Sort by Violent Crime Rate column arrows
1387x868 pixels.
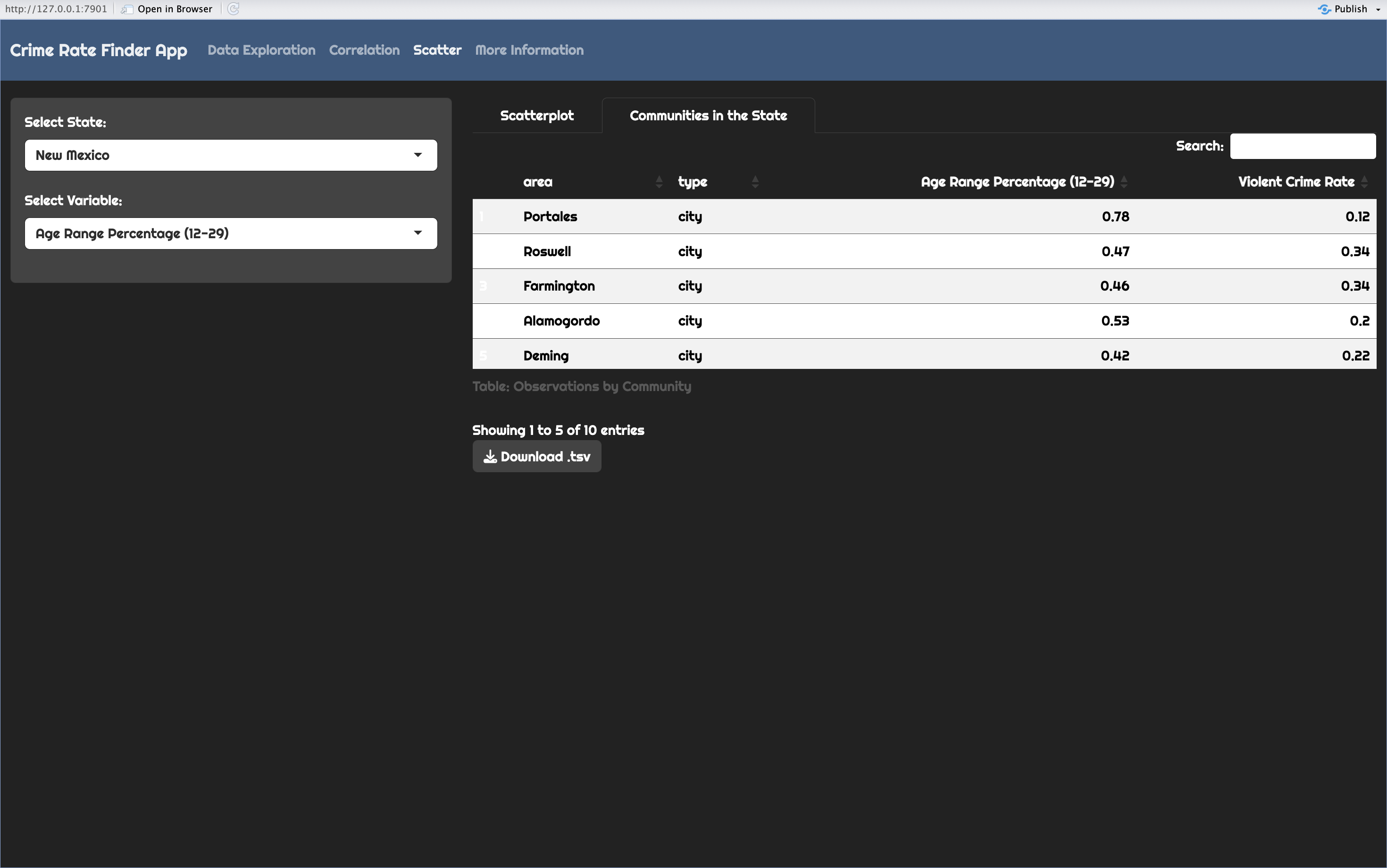click(1365, 182)
